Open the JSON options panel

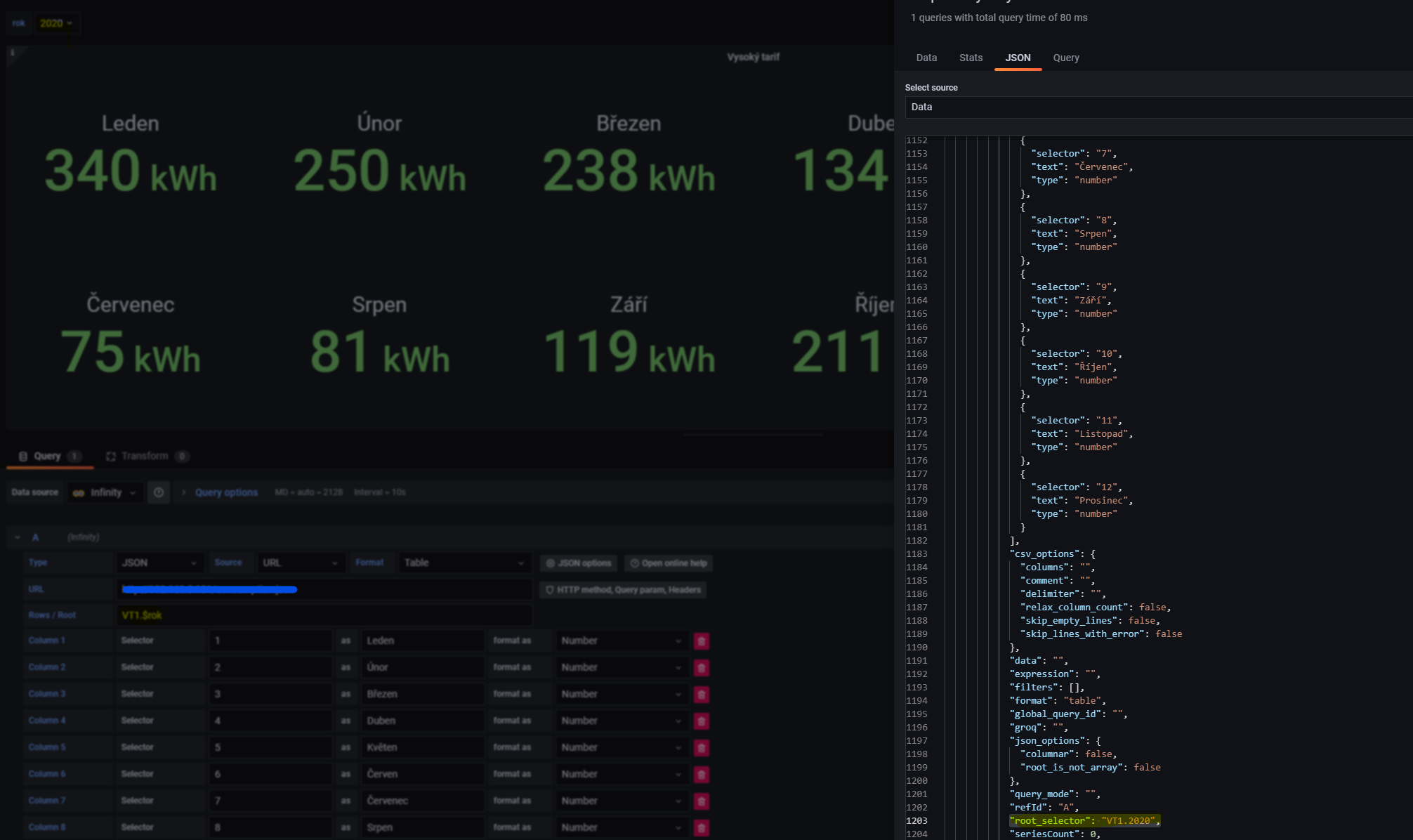pyautogui.click(x=578, y=563)
